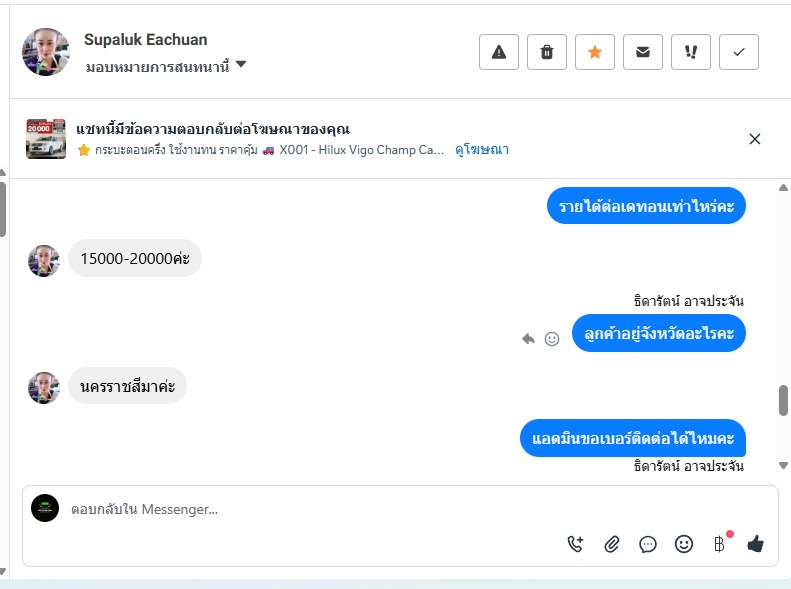Click reply arrow beside ลูกค้าอยู่จังหวัดอะไรคะ message
The image size is (791, 589).
click(529, 339)
